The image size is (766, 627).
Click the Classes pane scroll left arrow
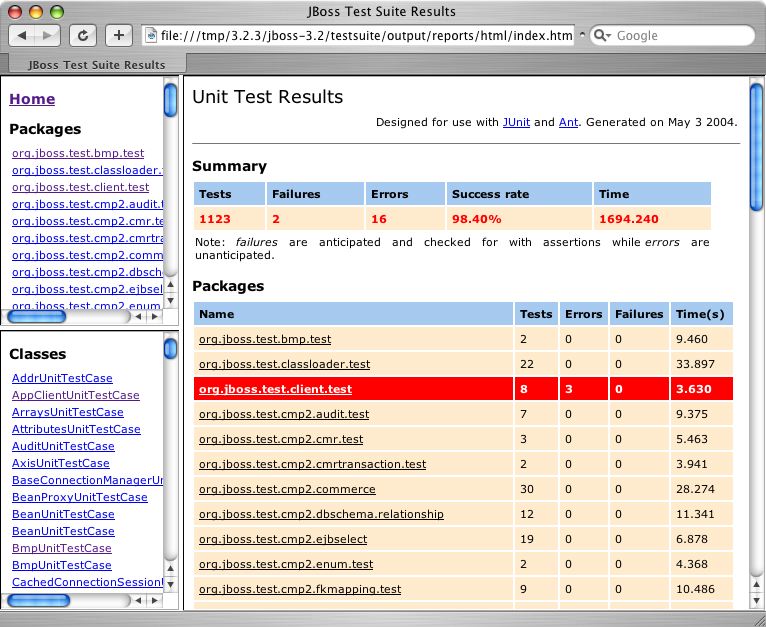coord(139,600)
